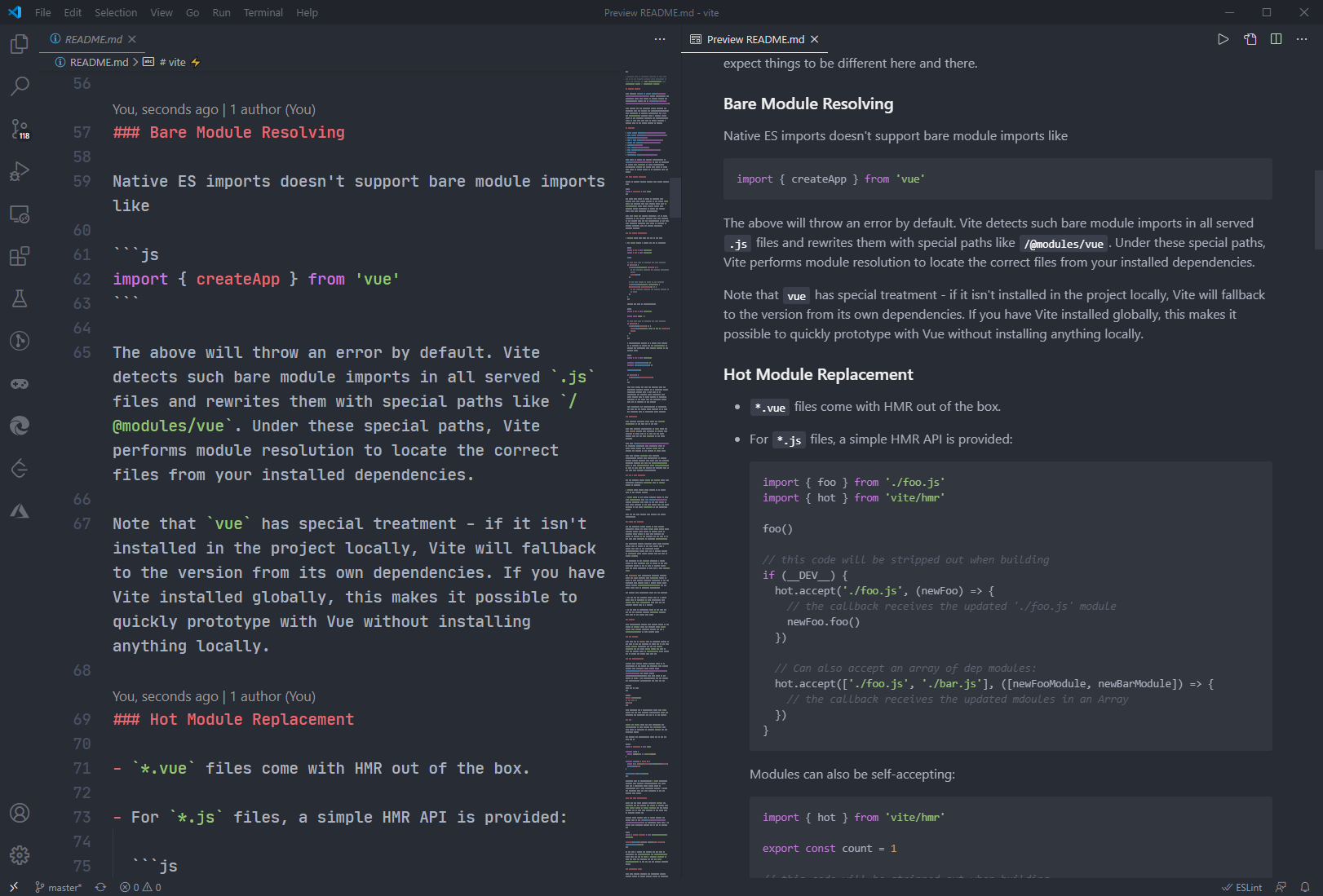This screenshot has height=896, width=1323.
Task: Click the '*.vue files come with HMR' source line
Action: 321,768
